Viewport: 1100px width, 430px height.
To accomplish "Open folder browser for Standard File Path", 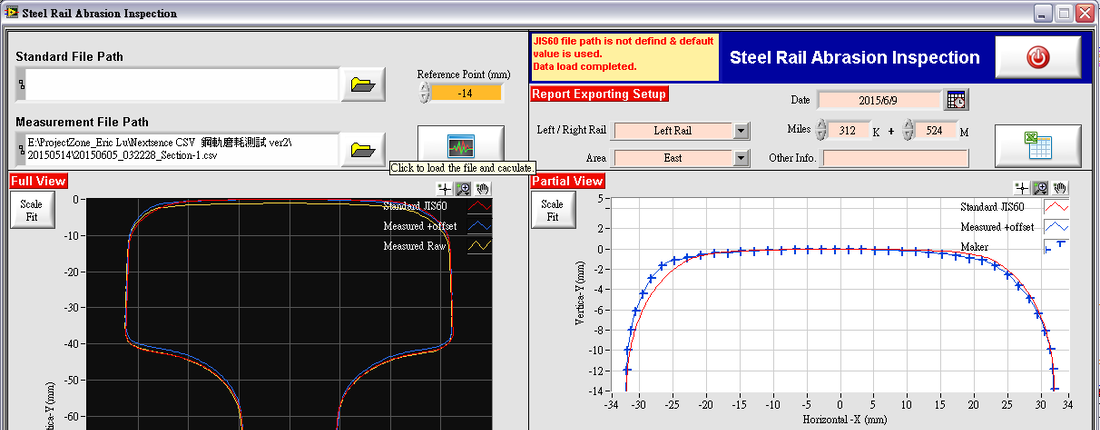I will coord(363,85).
